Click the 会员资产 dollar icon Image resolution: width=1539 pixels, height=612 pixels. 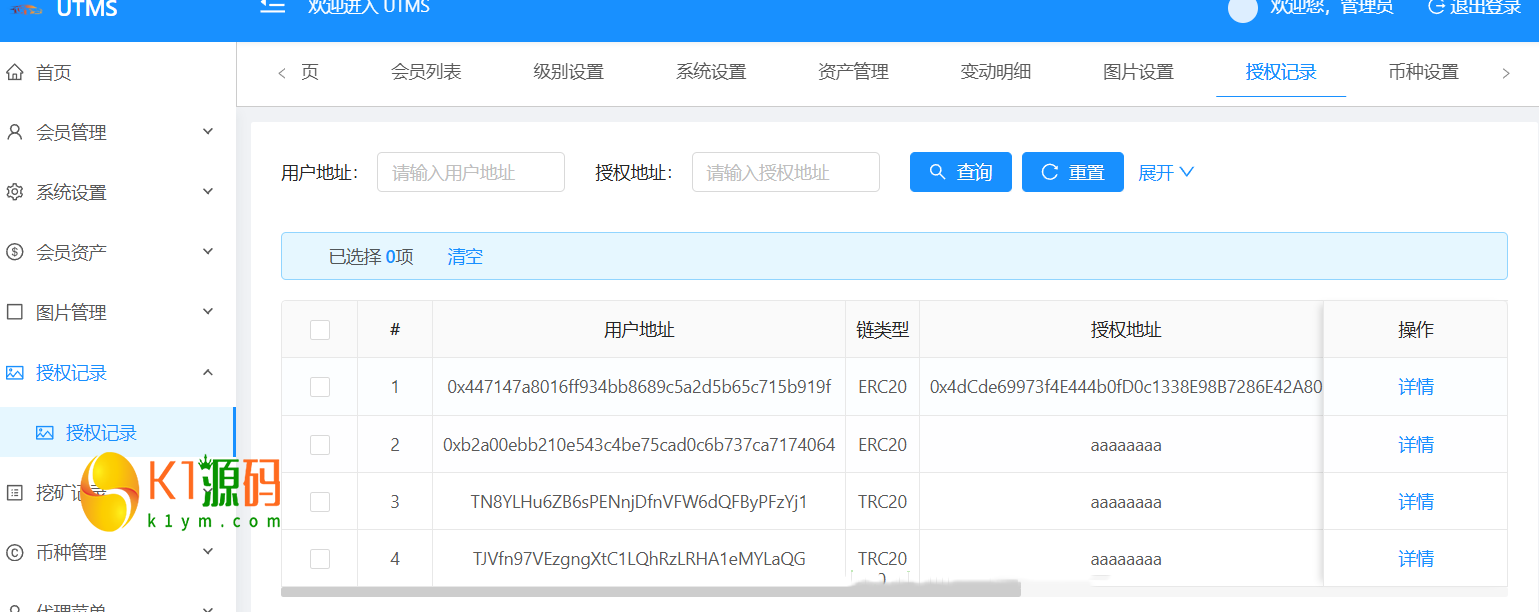15,252
